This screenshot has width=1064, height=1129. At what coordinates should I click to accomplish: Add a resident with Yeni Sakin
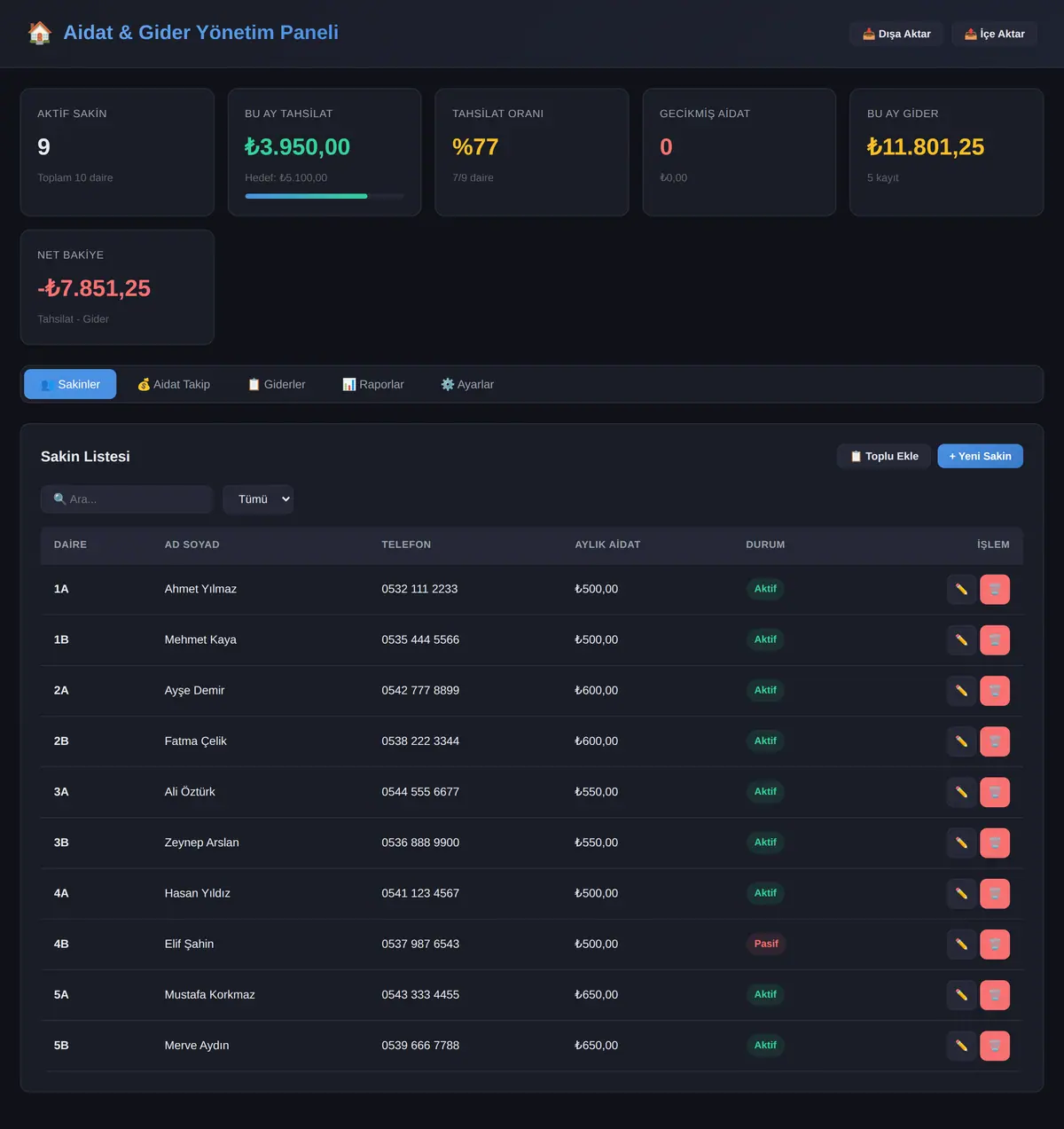[980, 456]
